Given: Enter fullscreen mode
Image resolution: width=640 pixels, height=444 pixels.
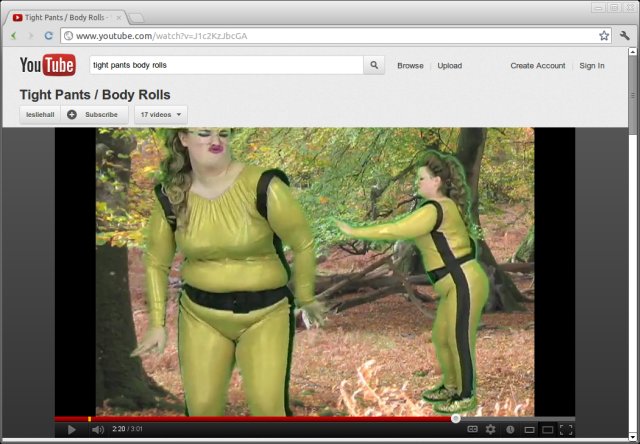Looking at the screenshot, I should pyautogui.click(x=566, y=430).
